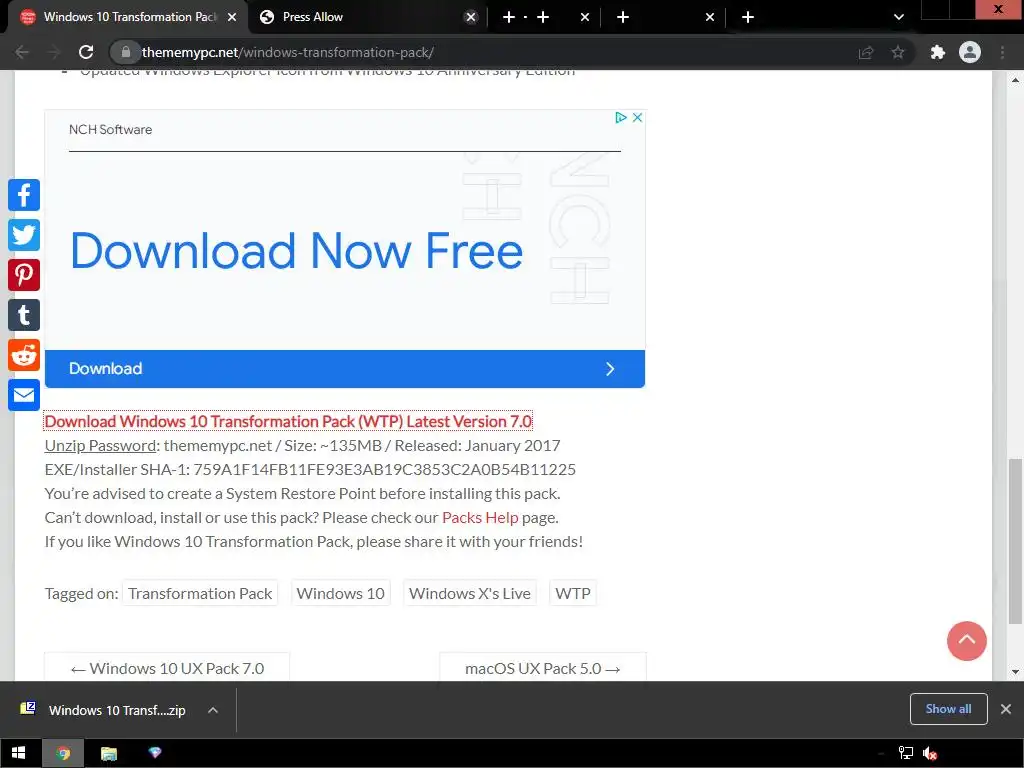Viewport: 1024px width, 768px height.
Task: Click scrollbar down arrow
Action: 1016,671
